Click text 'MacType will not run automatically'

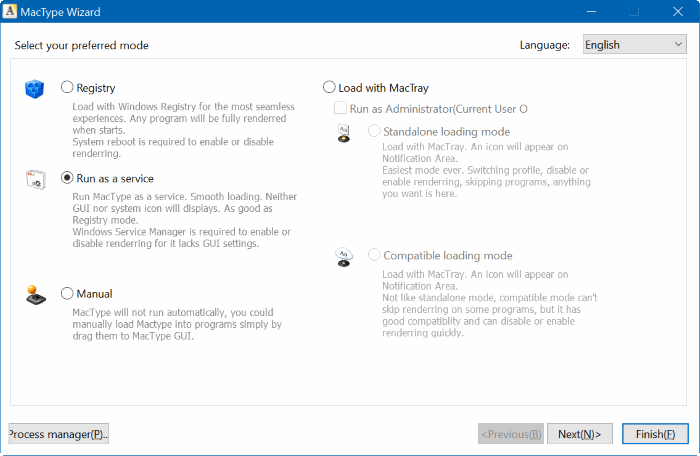[150, 312]
